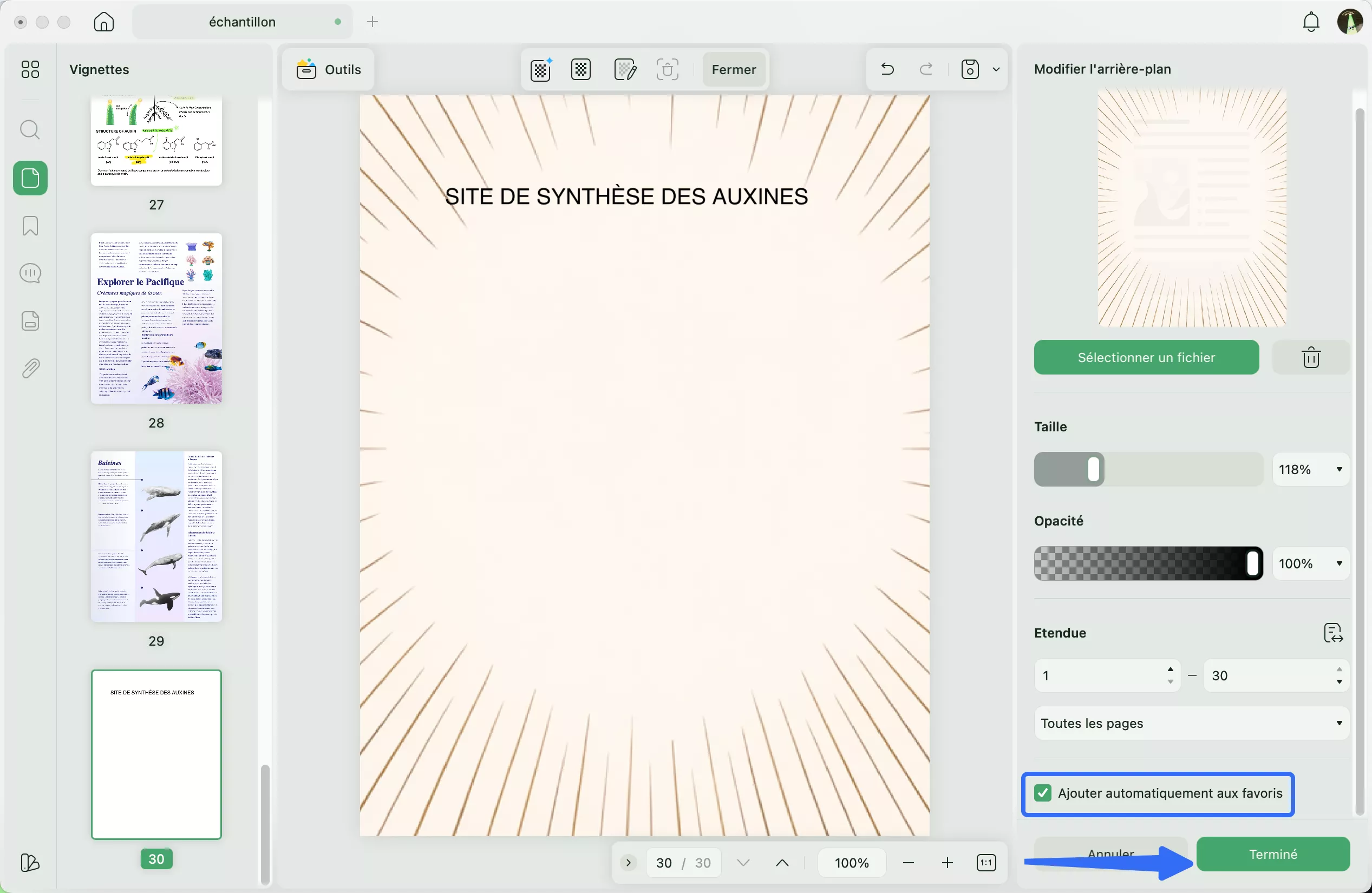Click the delete background trash icon
The width and height of the screenshot is (1372, 893).
click(1311, 357)
